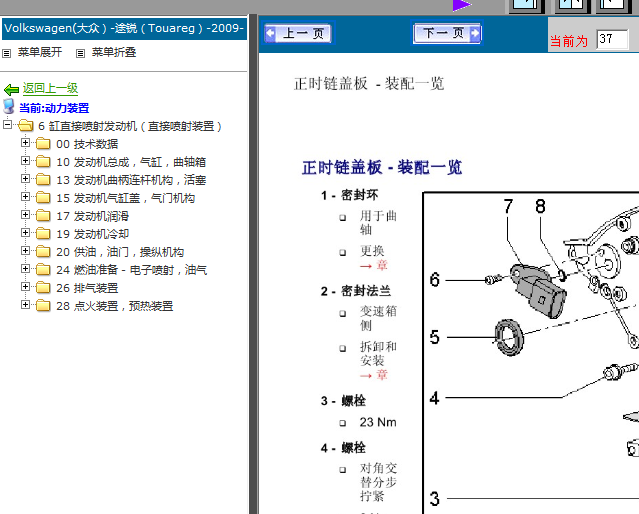The height and width of the screenshot is (514, 639).
Task: Open 28 点火装置，预热装置
Action: coord(115,306)
